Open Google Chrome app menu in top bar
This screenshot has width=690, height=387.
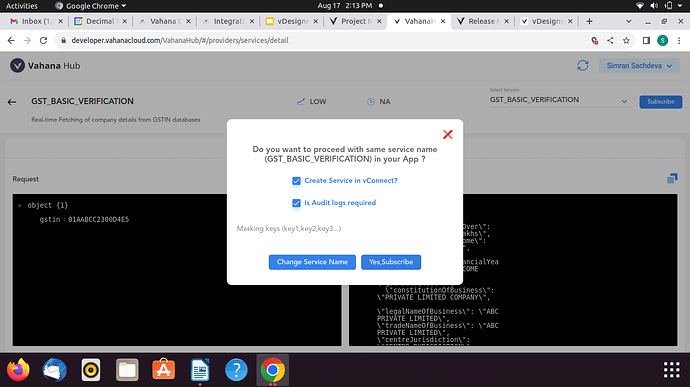[90, 6]
